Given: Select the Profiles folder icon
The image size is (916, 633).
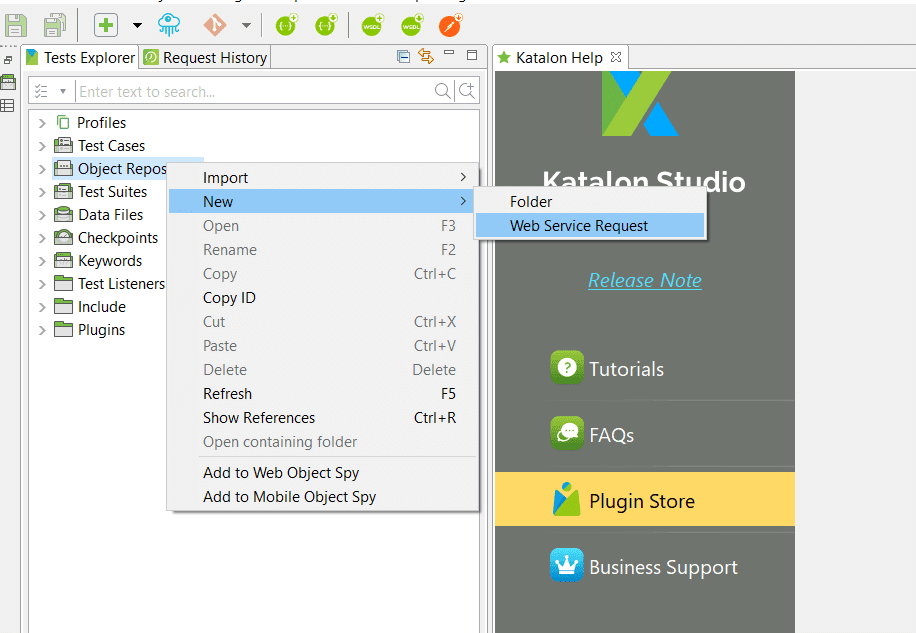Looking at the screenshot, I should (x=63, y=122).
